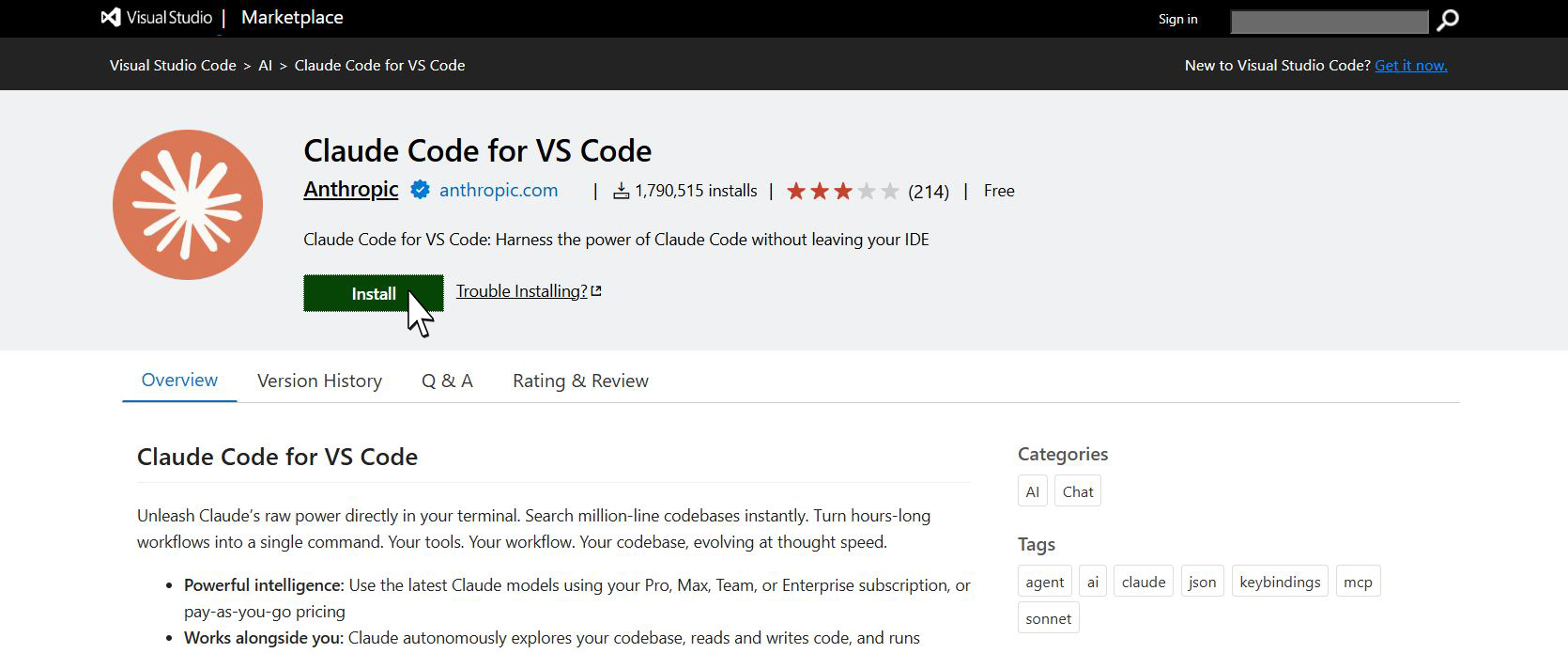Viewport: 1568px width, 653px height.
Task: Click the installs download icon
Action: point(621,192)
